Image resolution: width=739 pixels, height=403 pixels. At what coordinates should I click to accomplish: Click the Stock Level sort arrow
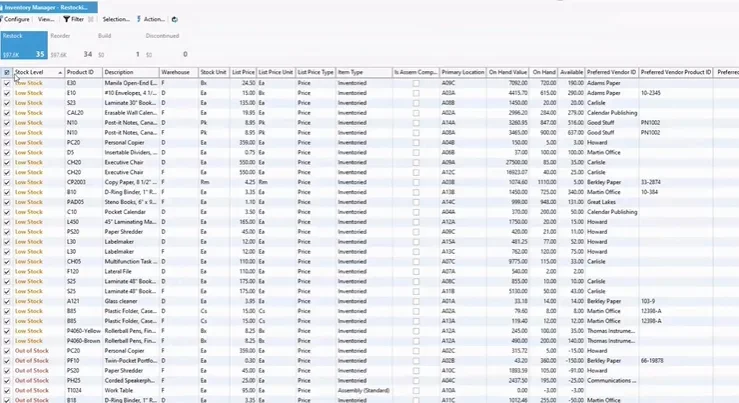point(60,73)
